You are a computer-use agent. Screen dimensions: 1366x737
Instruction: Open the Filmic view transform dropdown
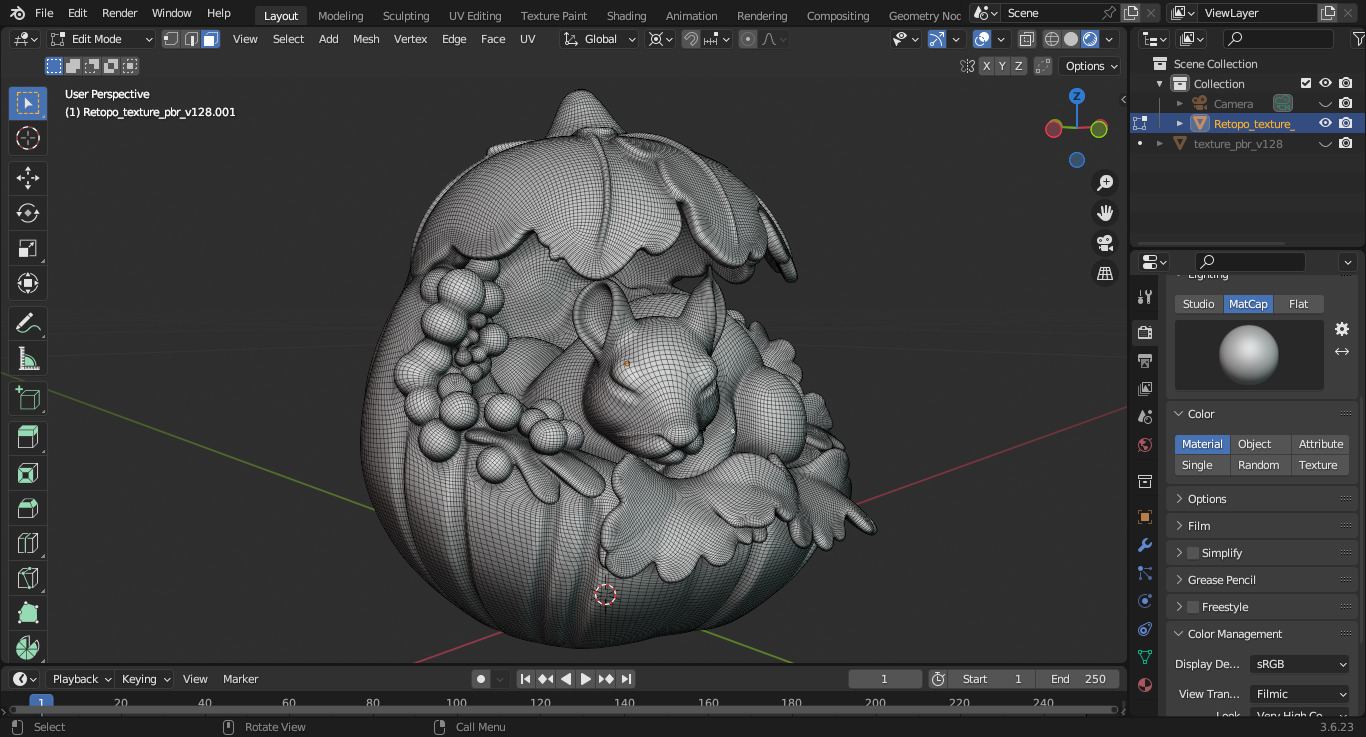(x=1300, y=694)
